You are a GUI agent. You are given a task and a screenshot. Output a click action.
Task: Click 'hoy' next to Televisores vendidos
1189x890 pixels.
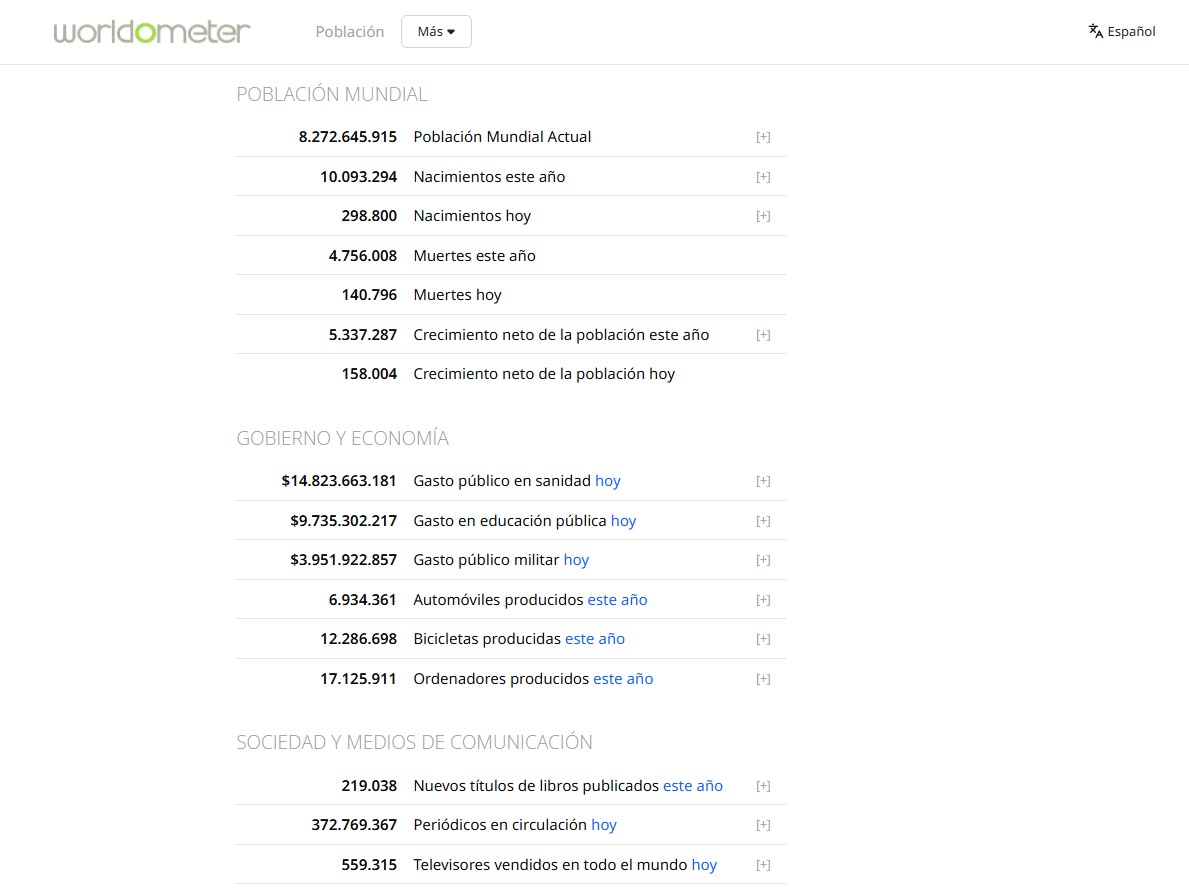coord(704,865)
